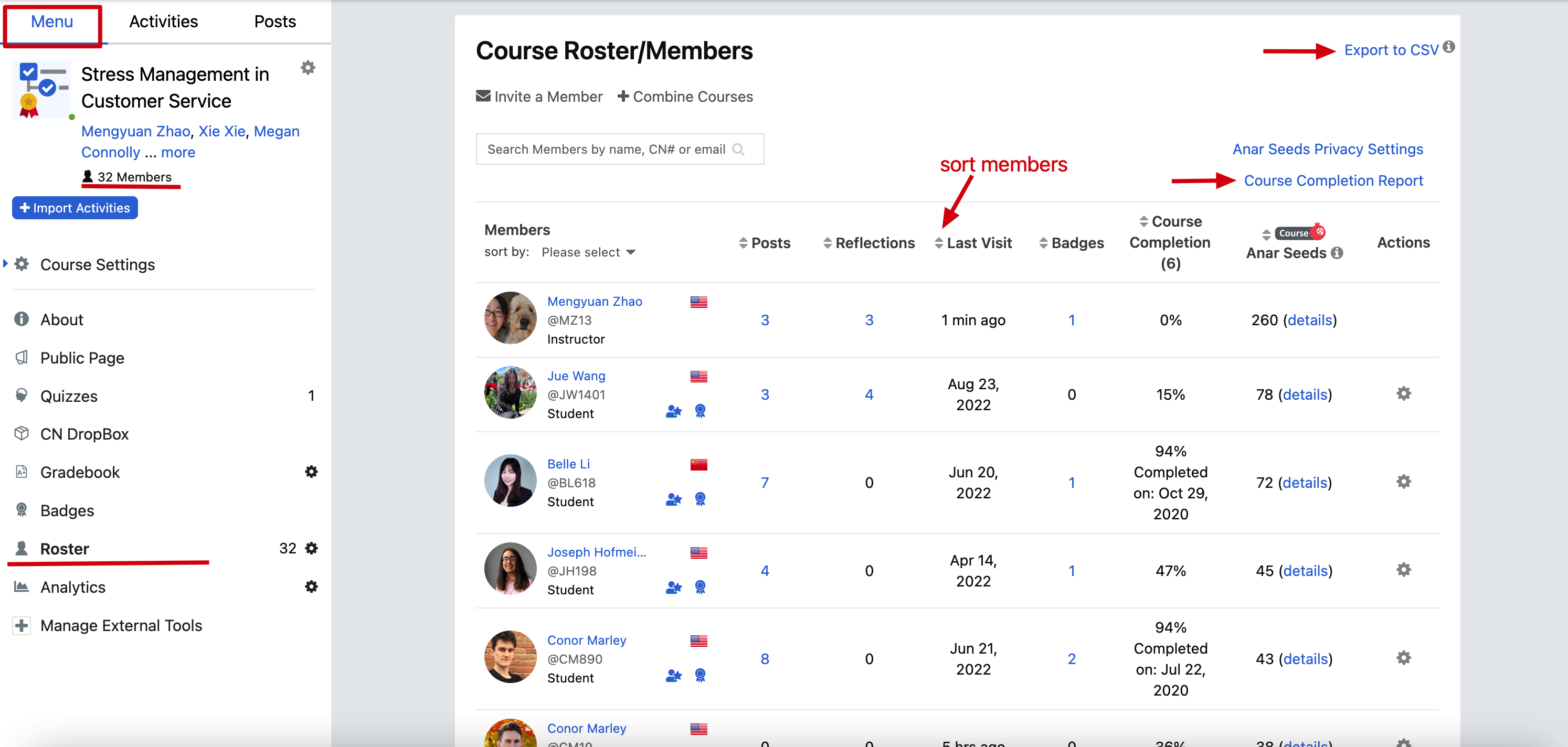Click the Manage External Tools plus icon
1568x747 pixels.
click(x=22, y=625)
